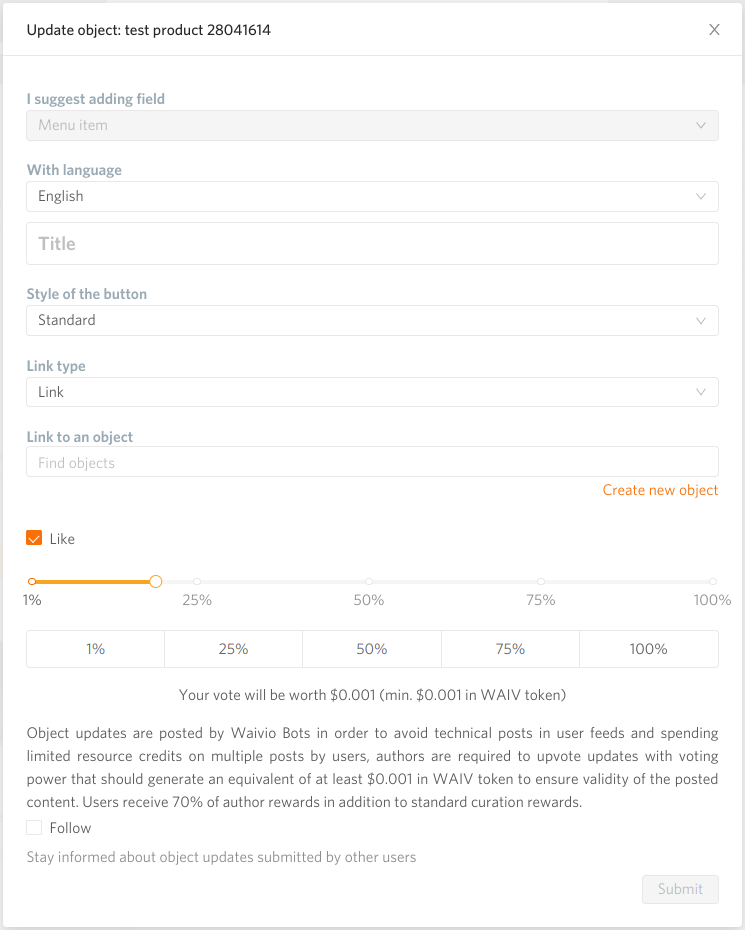Select the 1% vote preset button

[95, 649]
